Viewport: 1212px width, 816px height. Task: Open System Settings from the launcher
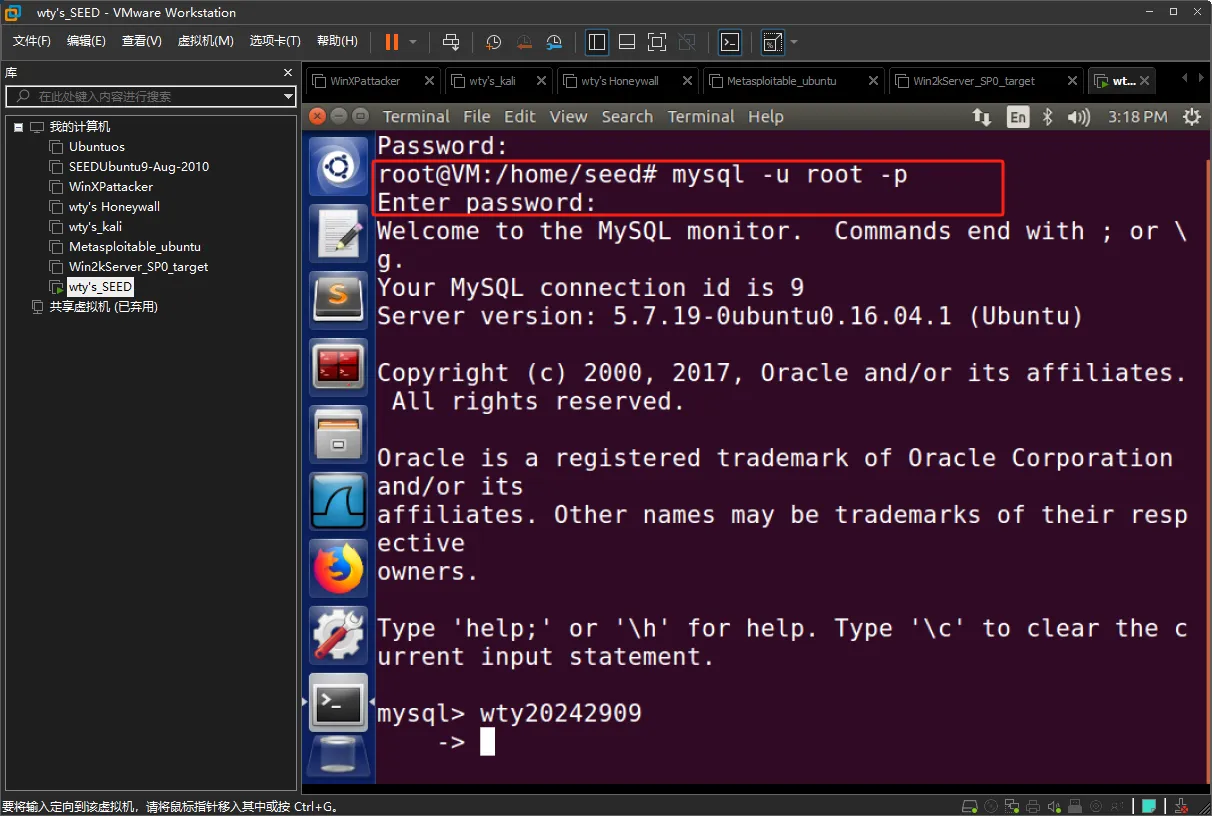click(x=339, y=635)
